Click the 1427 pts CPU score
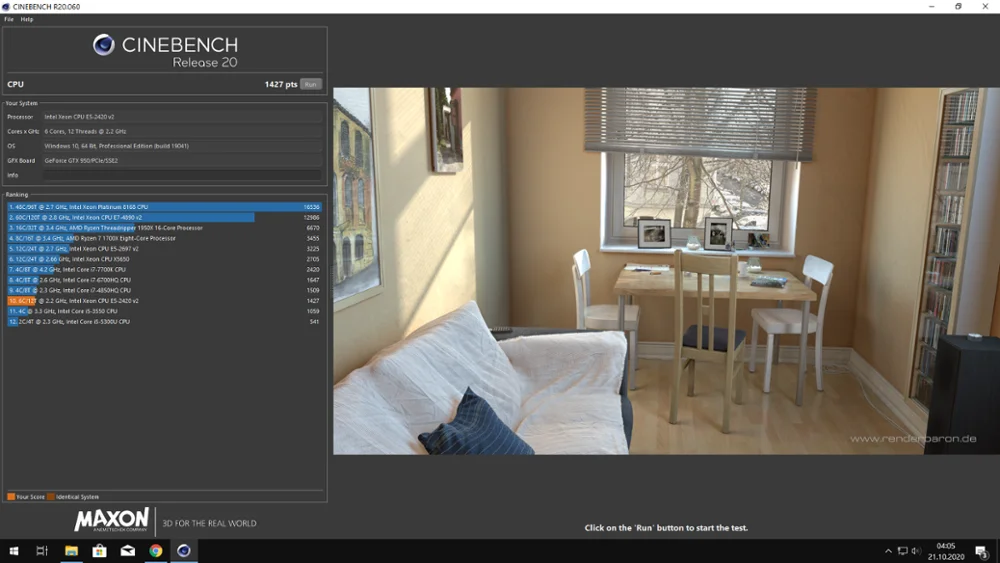The image size is (1000, 563). coord(281,84)
